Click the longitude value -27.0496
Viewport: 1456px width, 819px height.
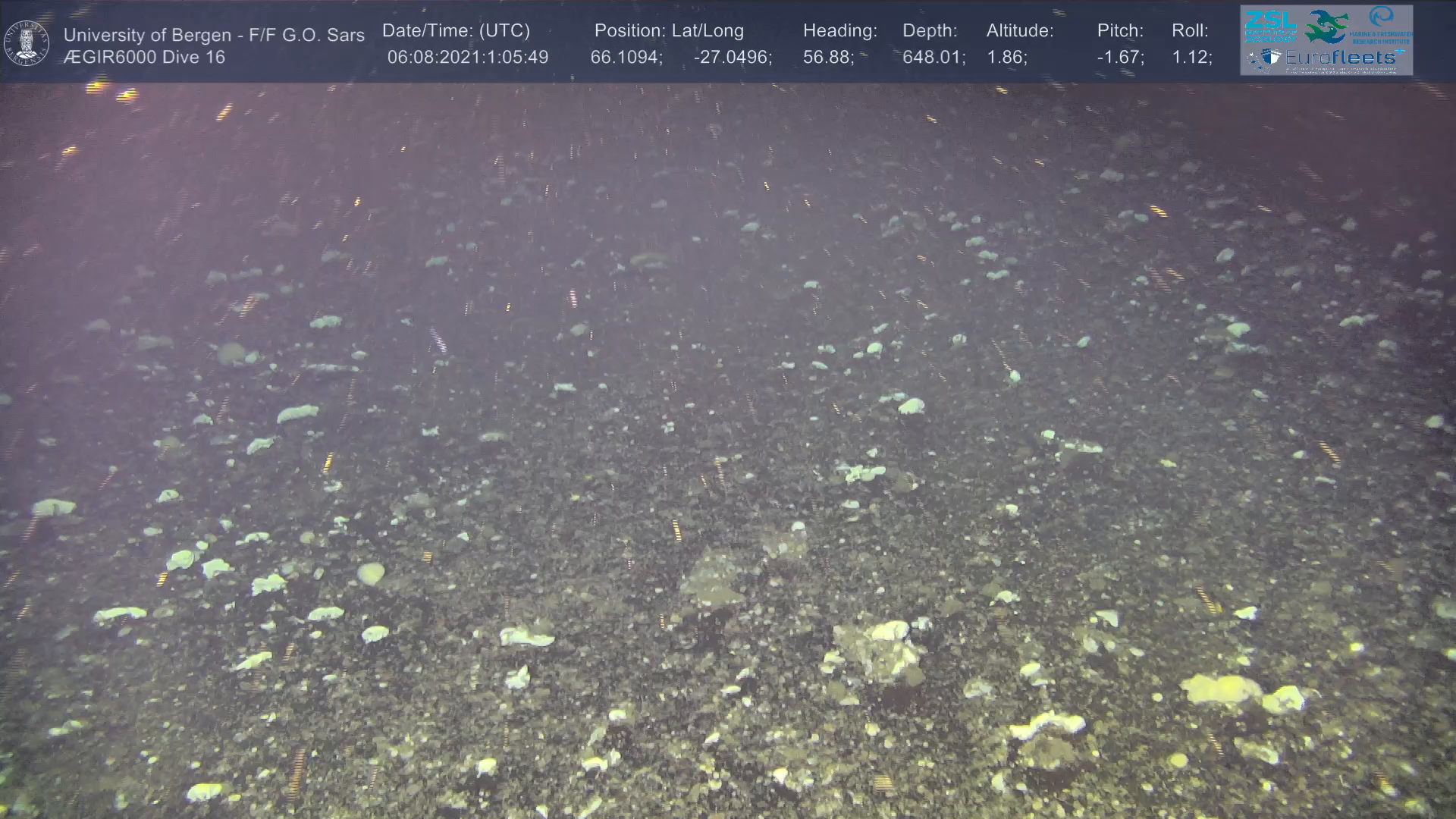click(732, 57)
